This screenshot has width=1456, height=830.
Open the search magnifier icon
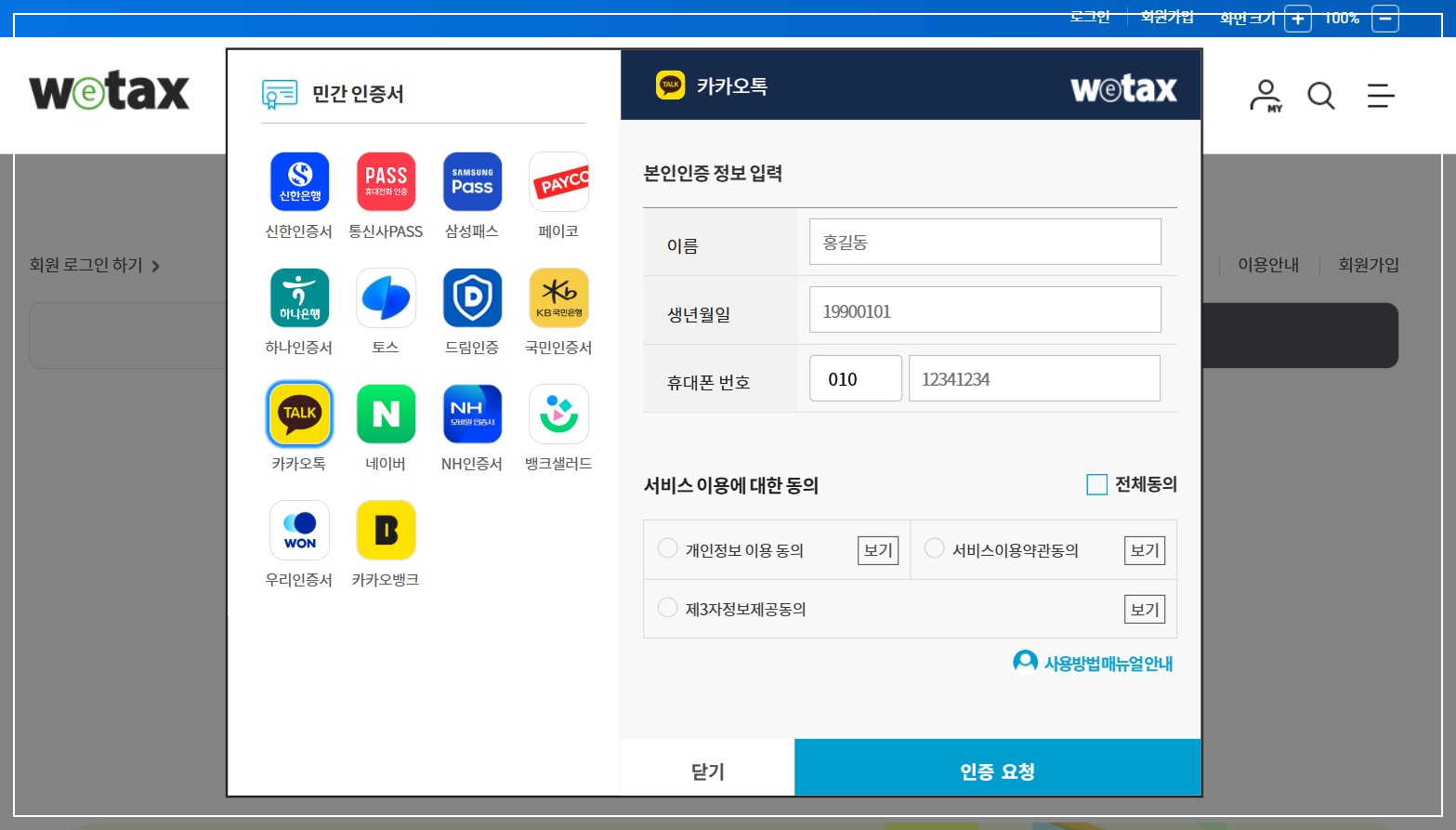coord(1320,96)
